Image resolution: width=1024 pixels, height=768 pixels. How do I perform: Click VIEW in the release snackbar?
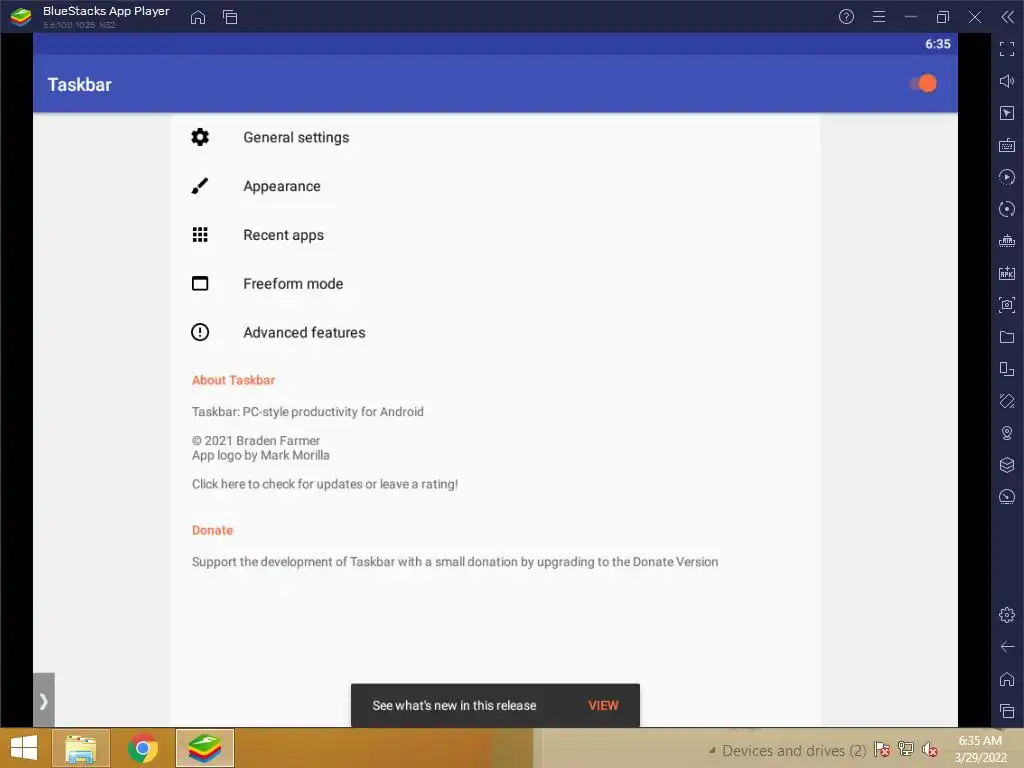click(603, 705)
